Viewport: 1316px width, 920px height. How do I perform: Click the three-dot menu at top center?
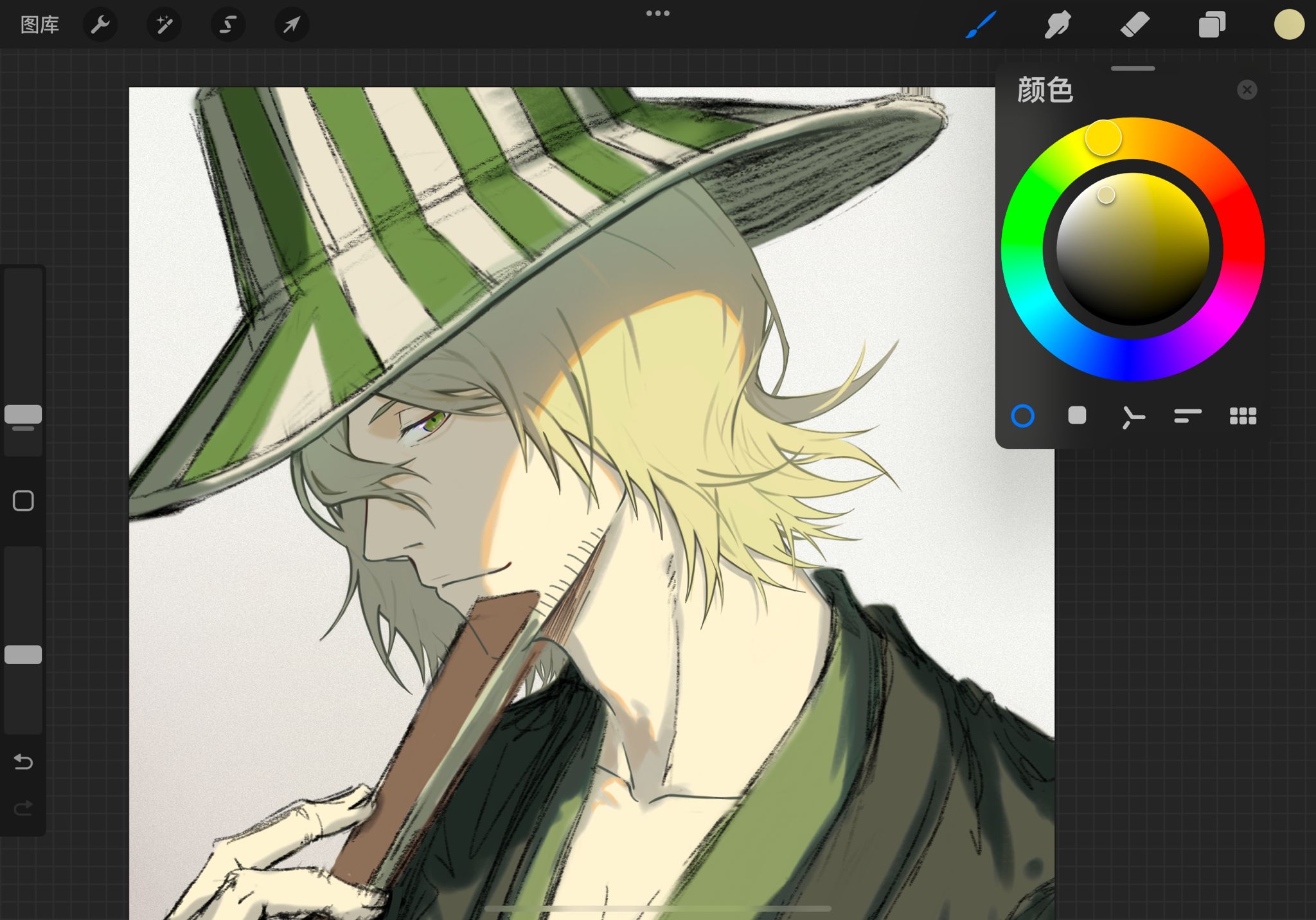click(658, 13)
